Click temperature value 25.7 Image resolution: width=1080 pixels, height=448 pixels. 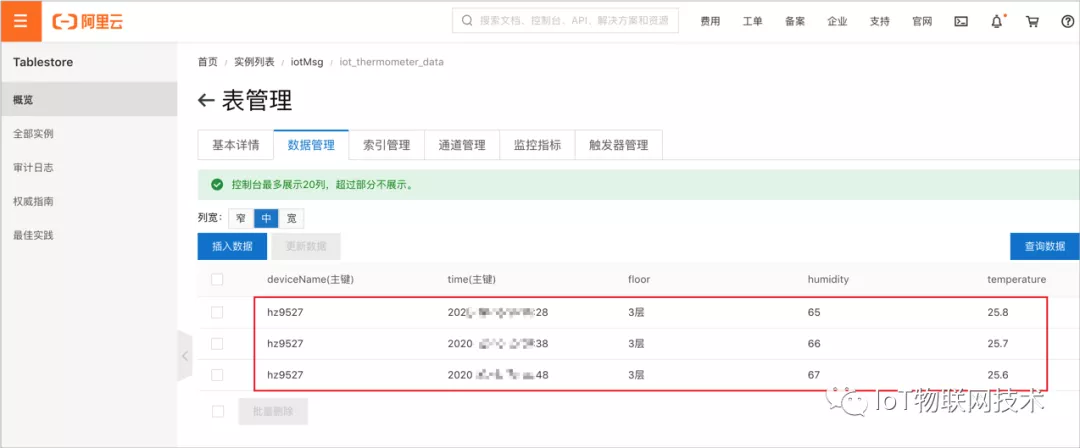coord(997,343)
